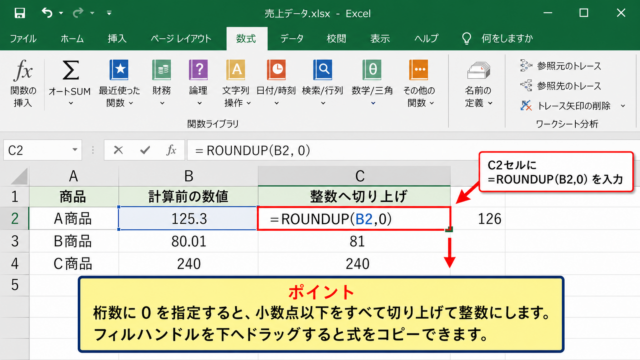Select the 数式 ribbon tab
Viewport: 640px width, 360px height.
246,38
